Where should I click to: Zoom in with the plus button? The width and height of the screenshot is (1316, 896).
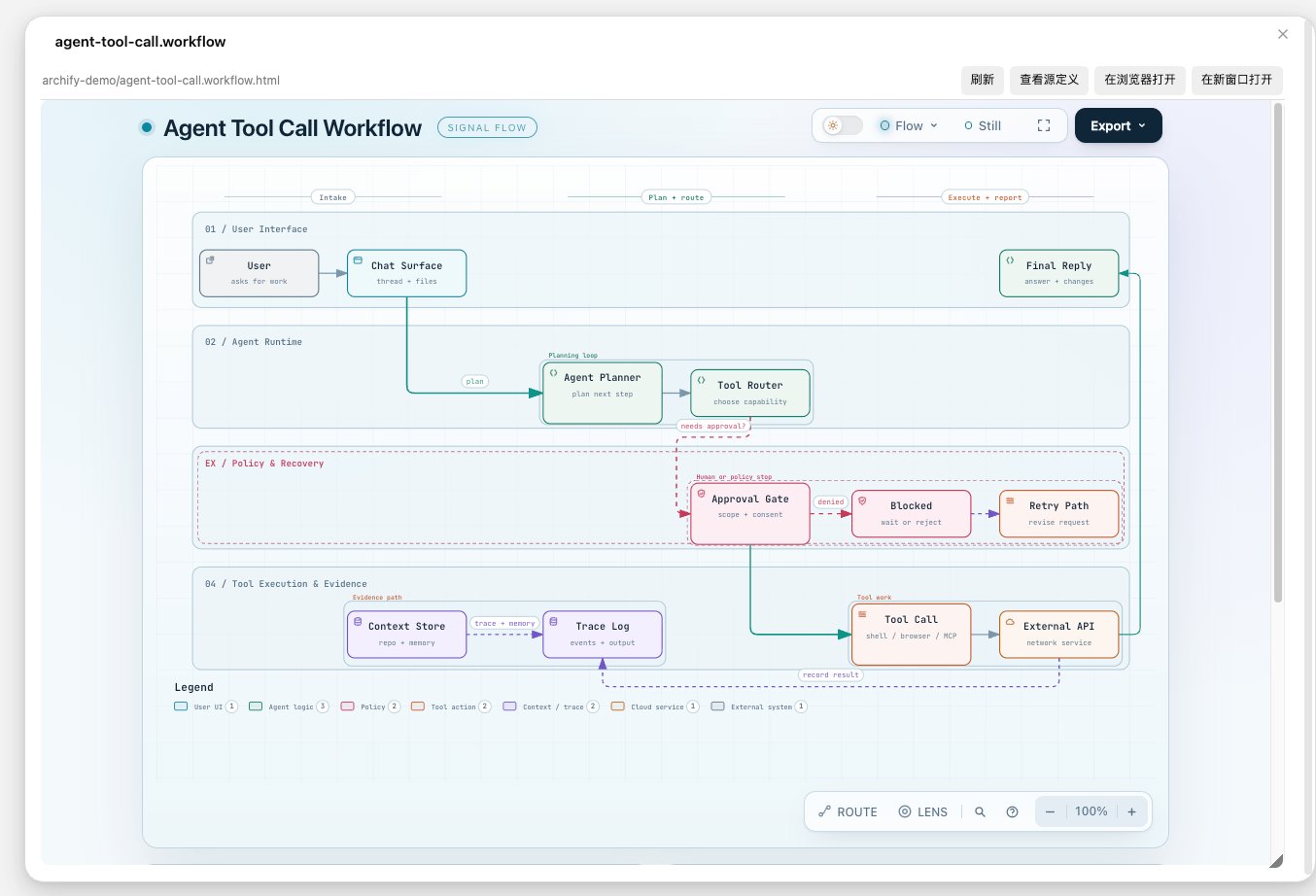(1131, 811)
